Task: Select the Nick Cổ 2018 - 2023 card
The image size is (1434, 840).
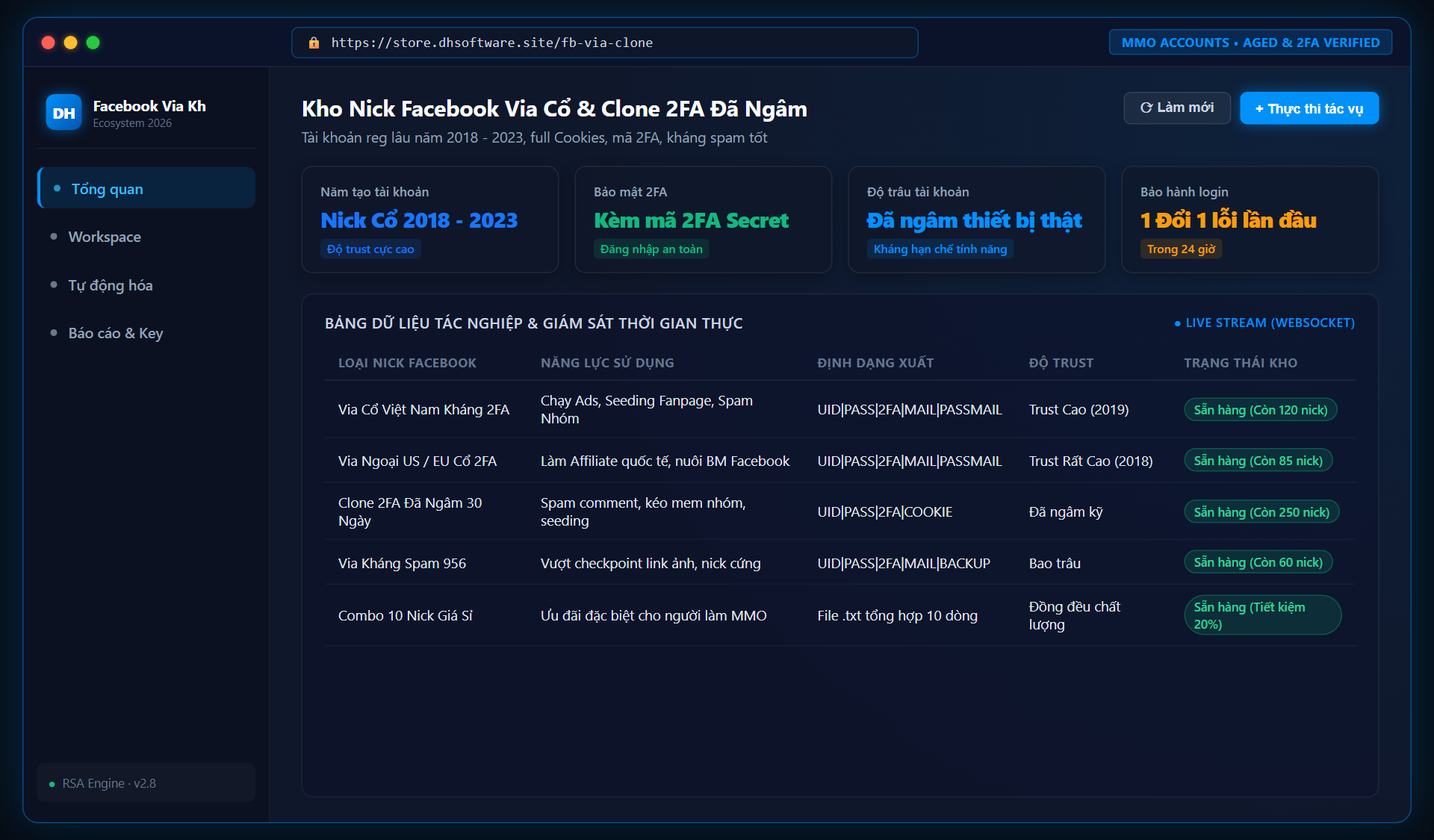Action: click(430, 220)
